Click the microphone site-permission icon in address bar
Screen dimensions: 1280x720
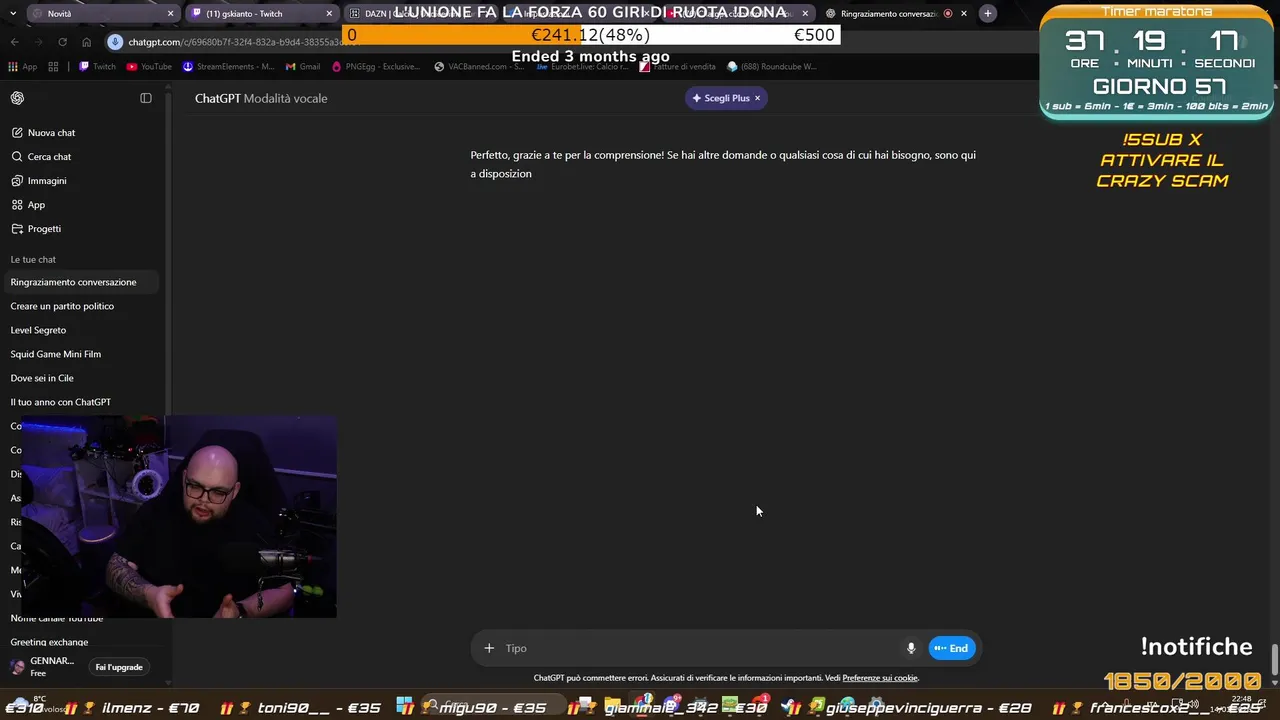(x=116, y=42)
